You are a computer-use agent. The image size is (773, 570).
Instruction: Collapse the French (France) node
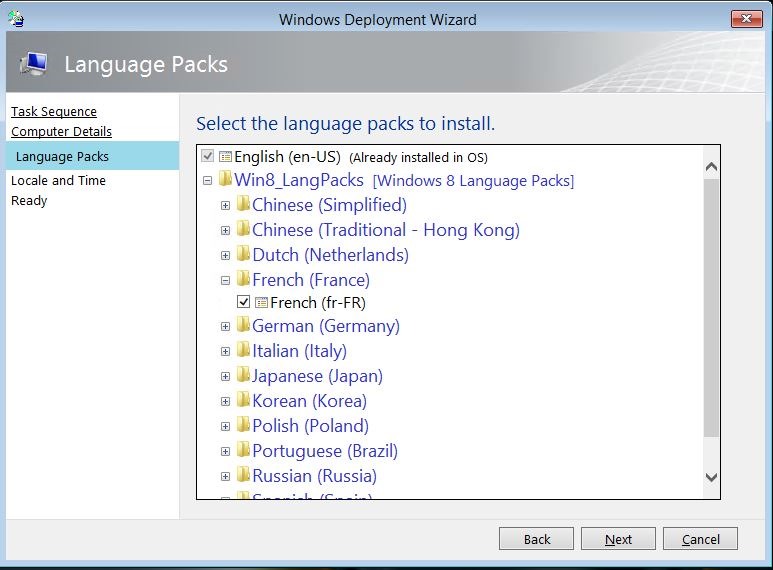pos(225,281)
